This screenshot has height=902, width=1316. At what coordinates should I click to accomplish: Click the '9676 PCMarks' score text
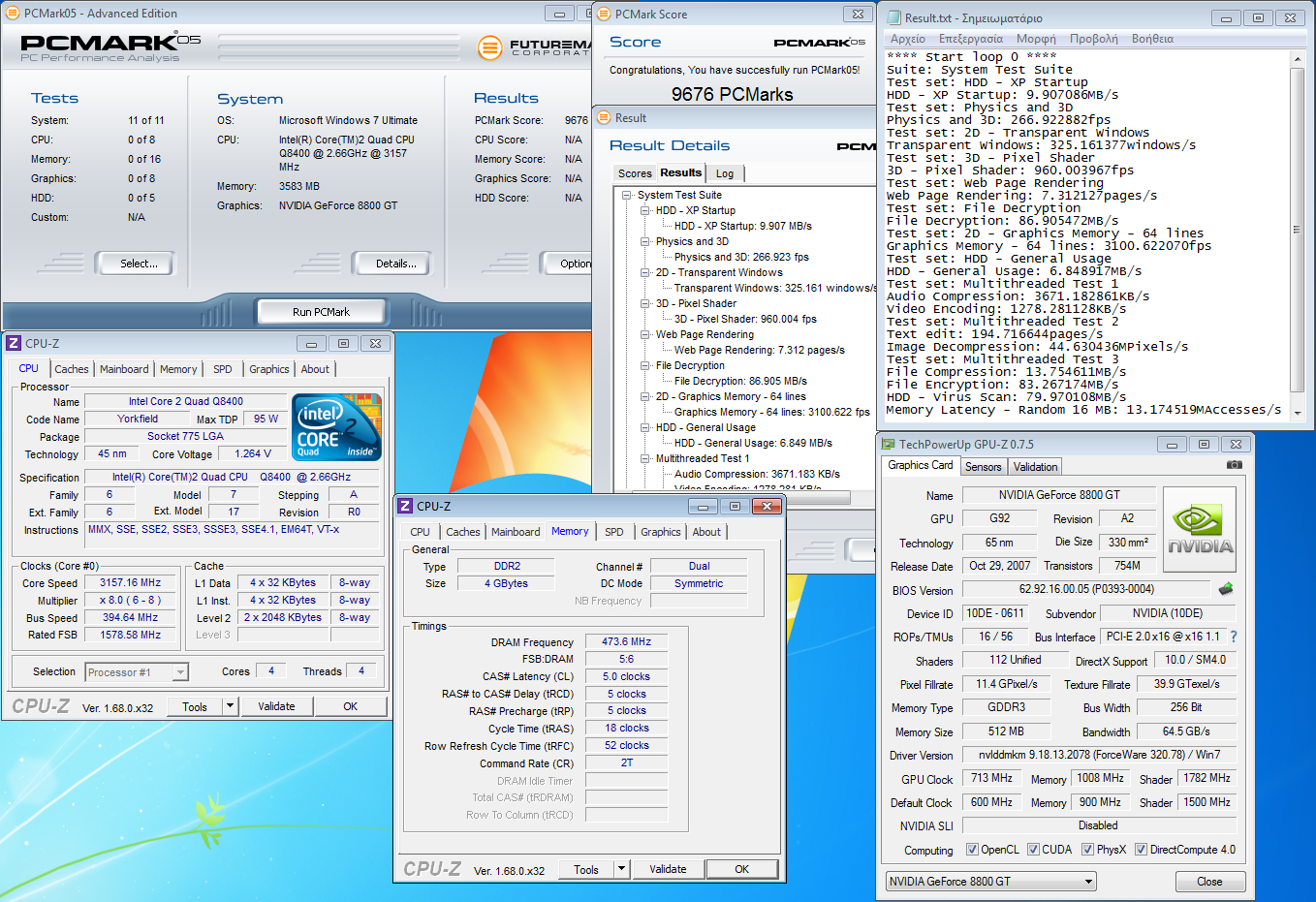[x=732, y=94]
